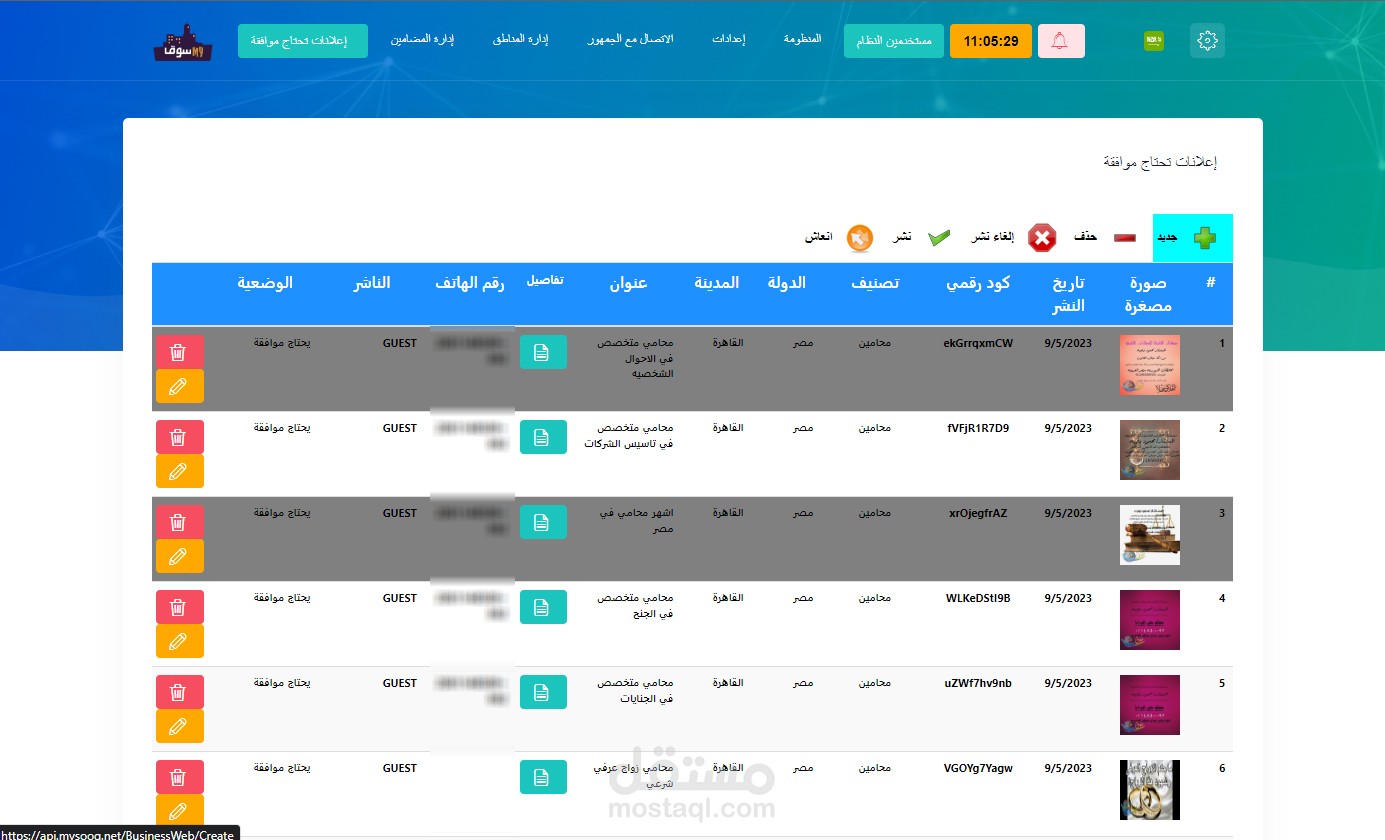Click the تصنيف column header
This screenshot has width=1385, height=840.
pos(875,283)
